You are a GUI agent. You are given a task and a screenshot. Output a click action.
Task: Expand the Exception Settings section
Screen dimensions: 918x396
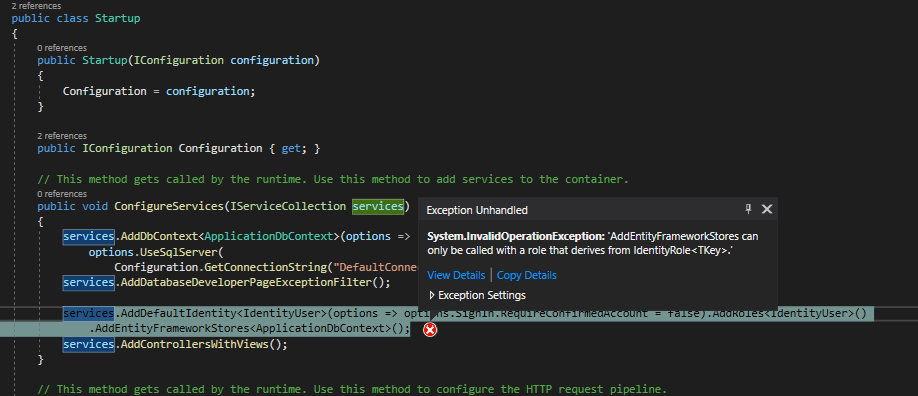(477, 295)
